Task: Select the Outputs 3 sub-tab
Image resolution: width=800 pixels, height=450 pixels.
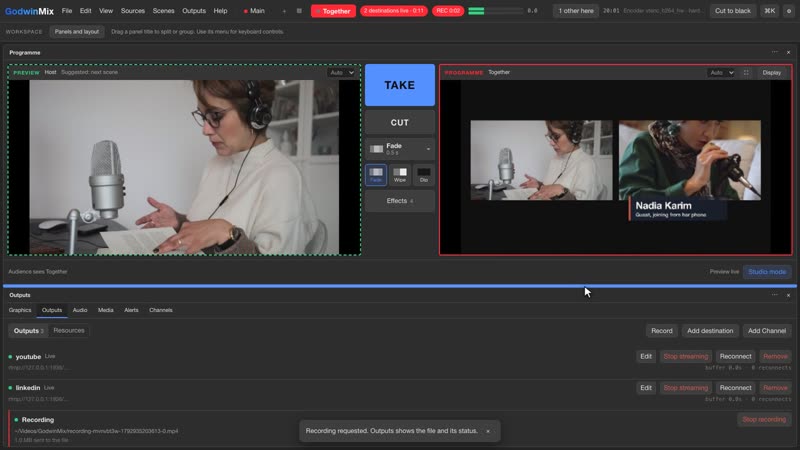Action: 29,331
